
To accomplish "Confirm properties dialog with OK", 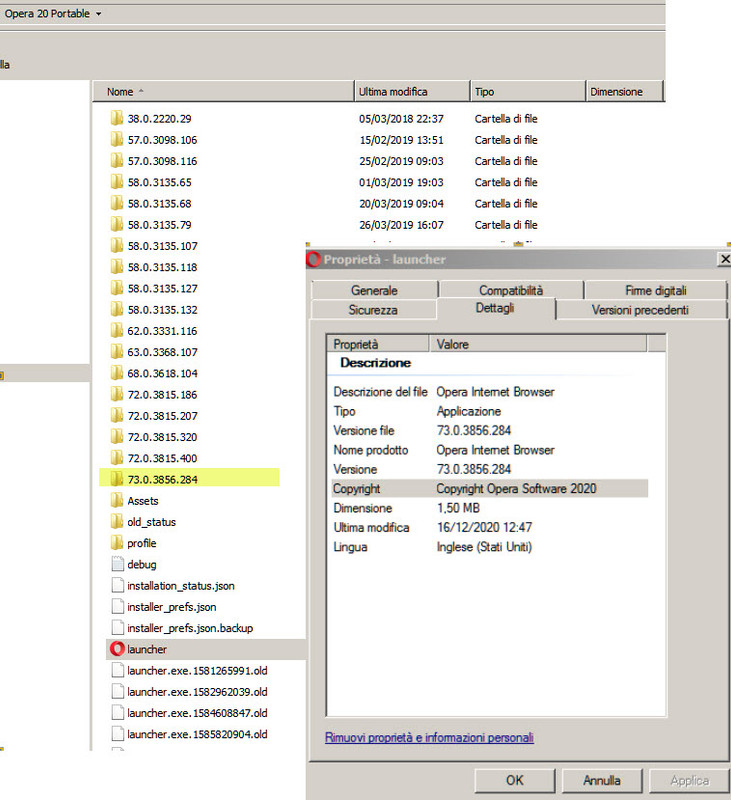I will point(514,780).
